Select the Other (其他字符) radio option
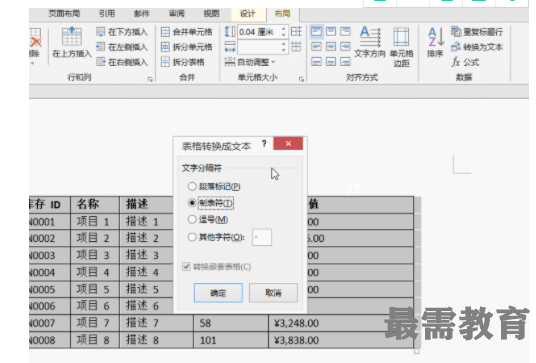 (x=192, y=237)
